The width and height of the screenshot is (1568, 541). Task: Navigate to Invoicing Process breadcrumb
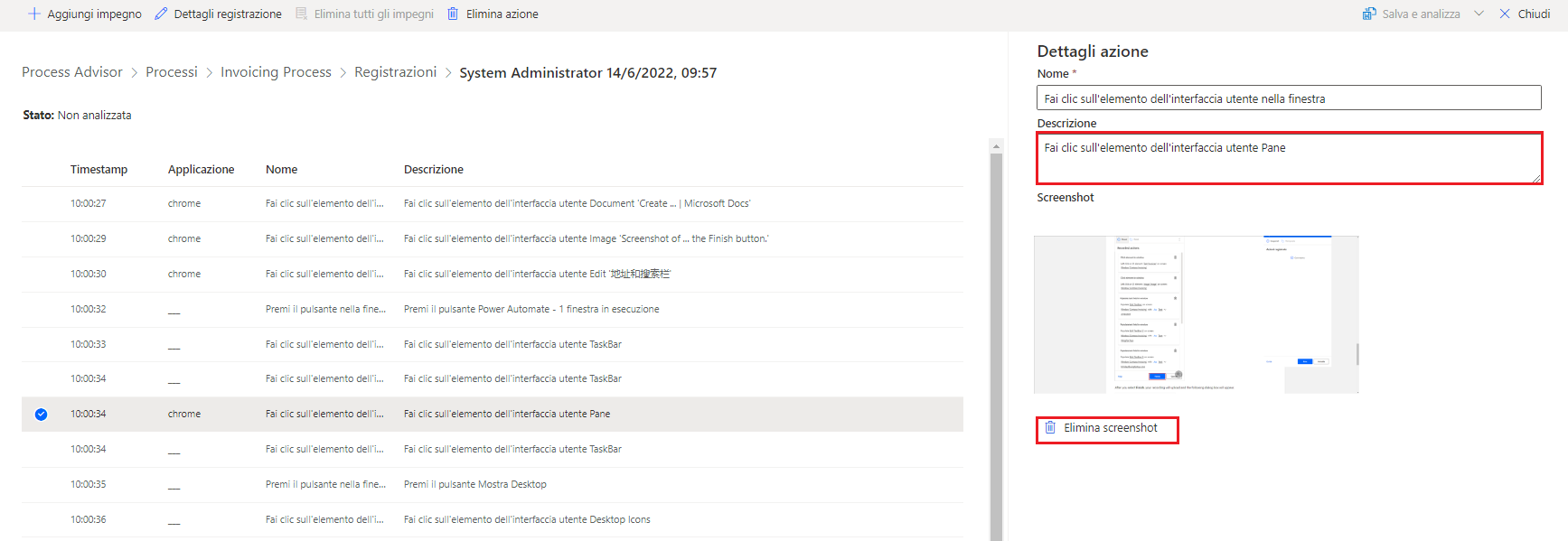tap(276, 72)
